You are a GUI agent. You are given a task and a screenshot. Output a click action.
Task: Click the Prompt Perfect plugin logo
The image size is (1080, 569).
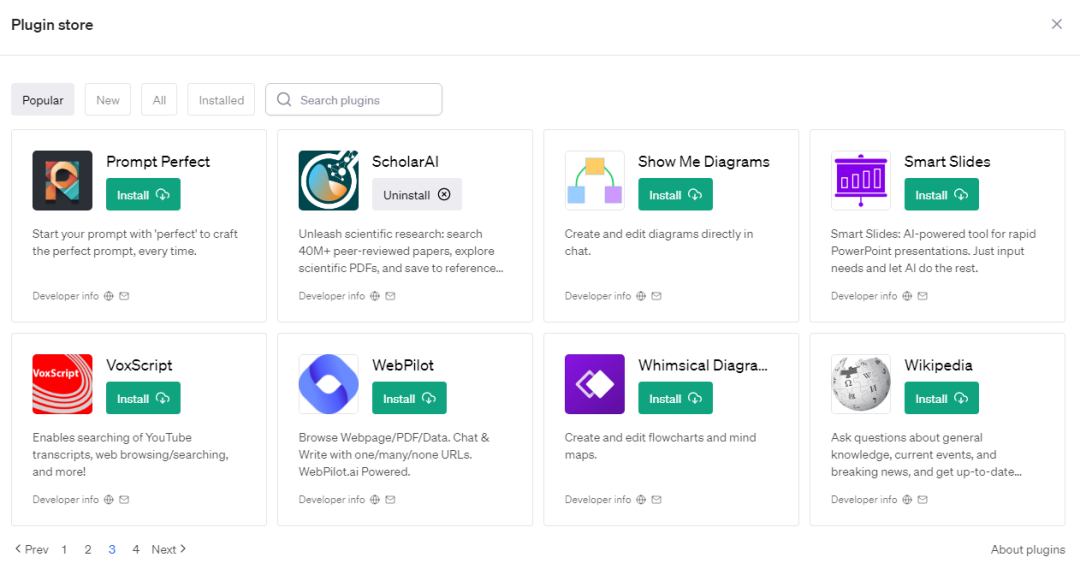click(62, 181)
